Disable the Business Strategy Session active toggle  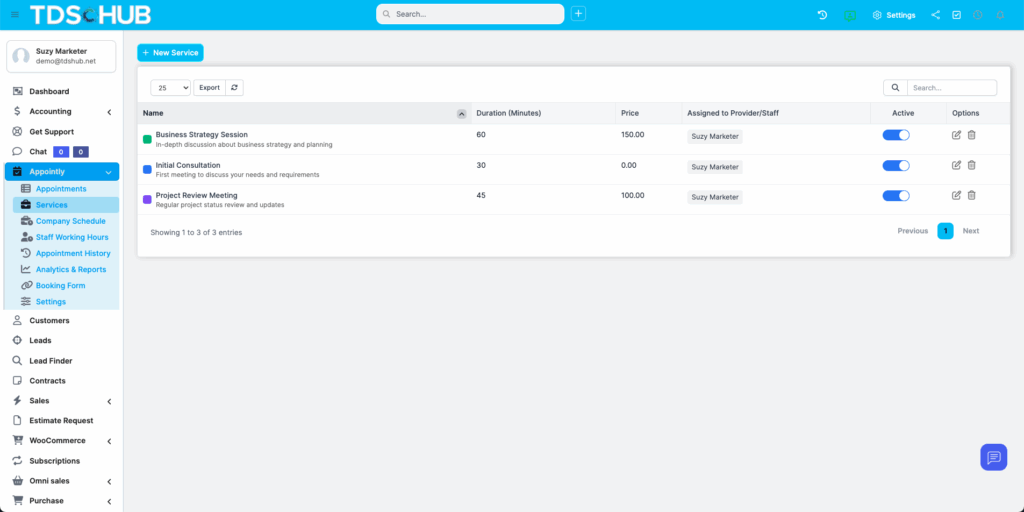[895, 135]
